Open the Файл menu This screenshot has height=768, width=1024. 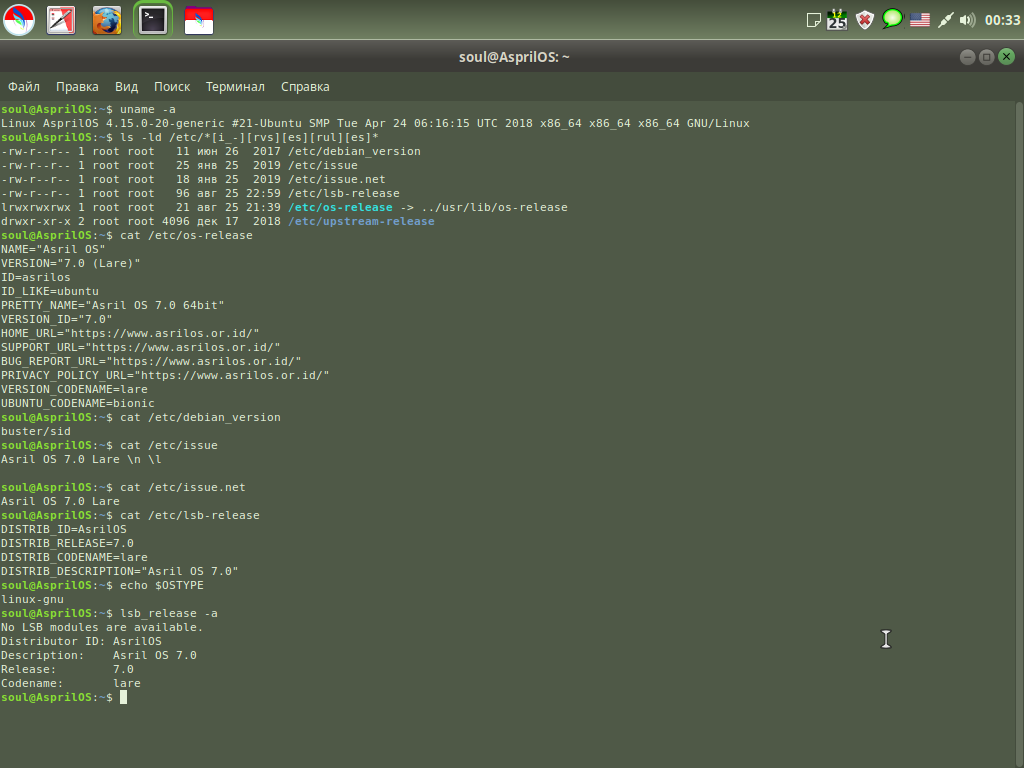pyautogui.click(x=24, y=86)
